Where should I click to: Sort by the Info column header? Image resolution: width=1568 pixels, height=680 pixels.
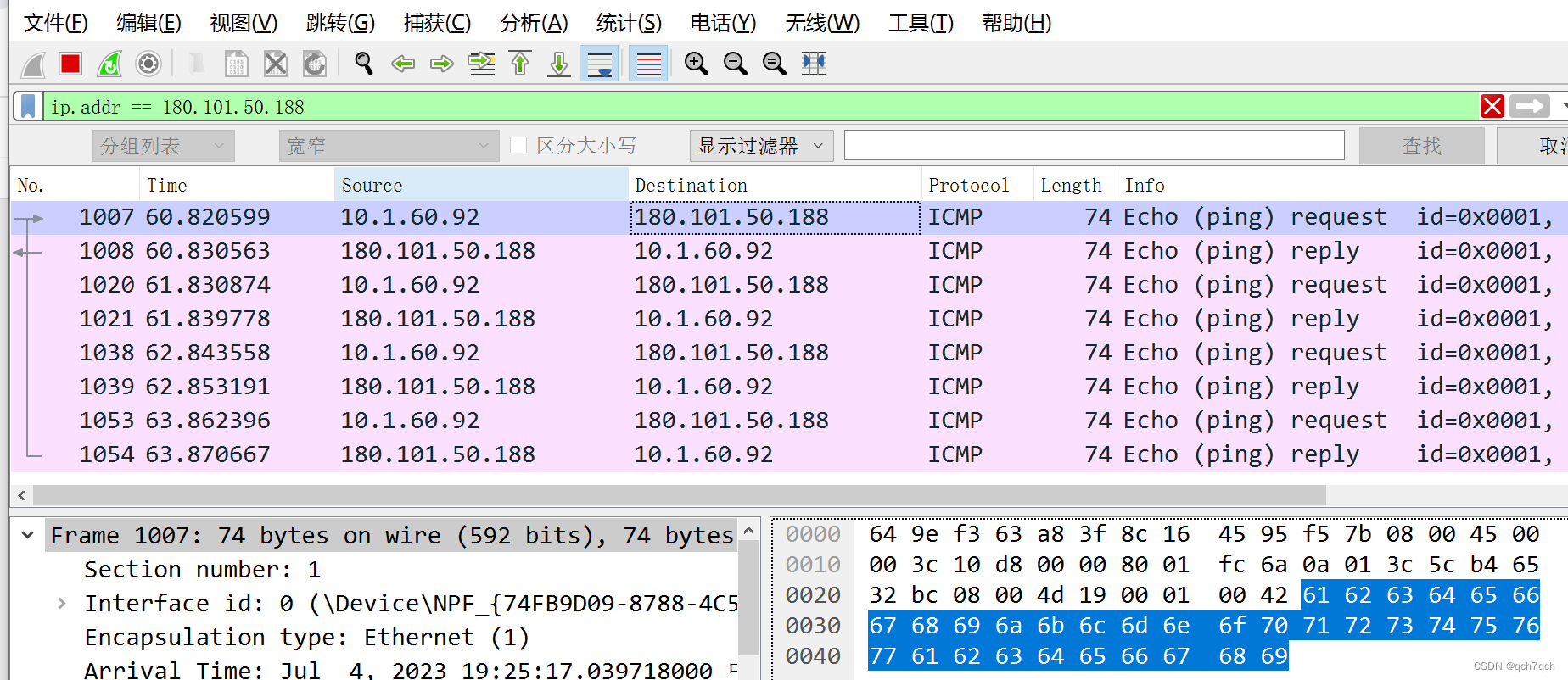pos(1342,185)
